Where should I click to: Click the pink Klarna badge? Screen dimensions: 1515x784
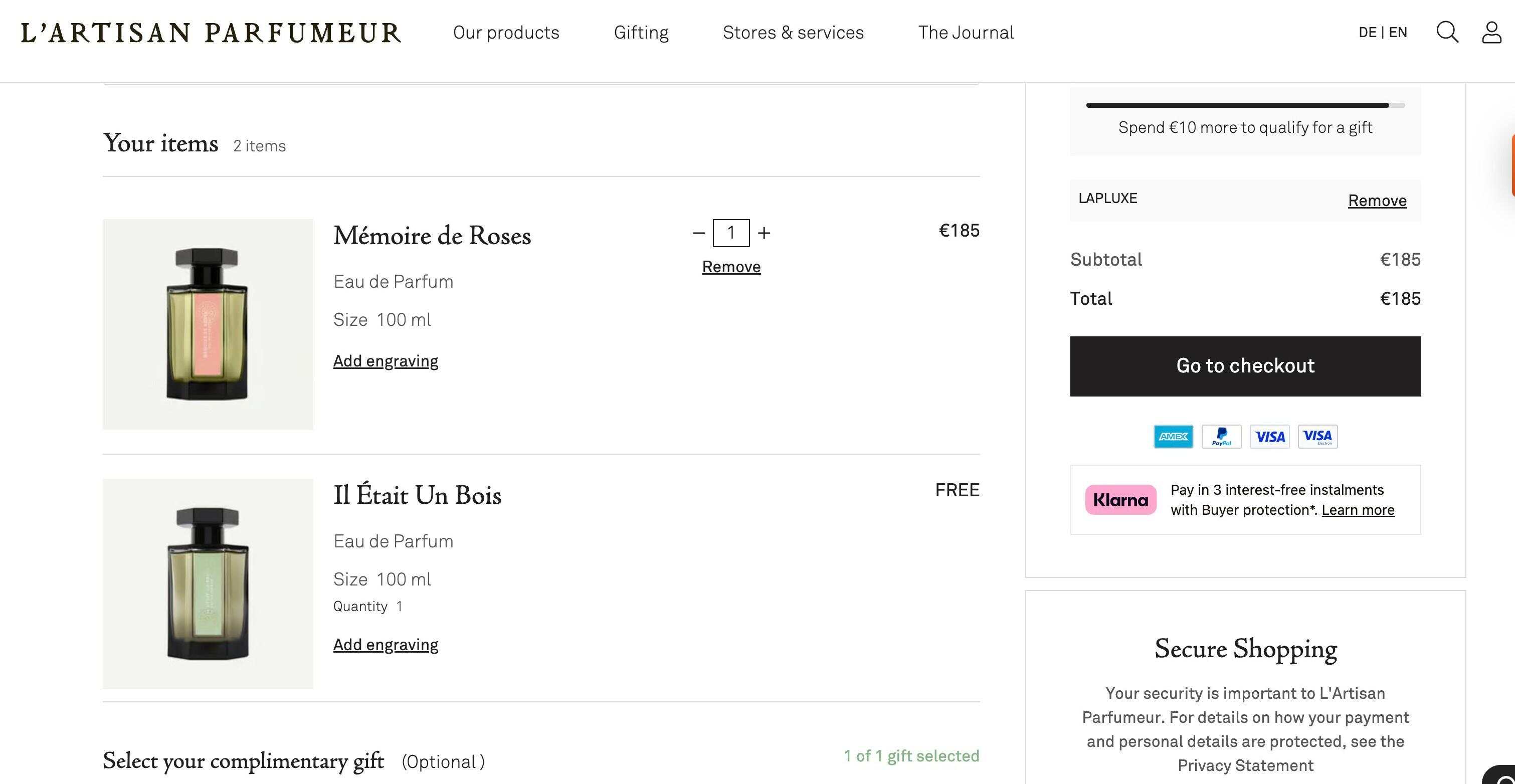coord(1121,500)
